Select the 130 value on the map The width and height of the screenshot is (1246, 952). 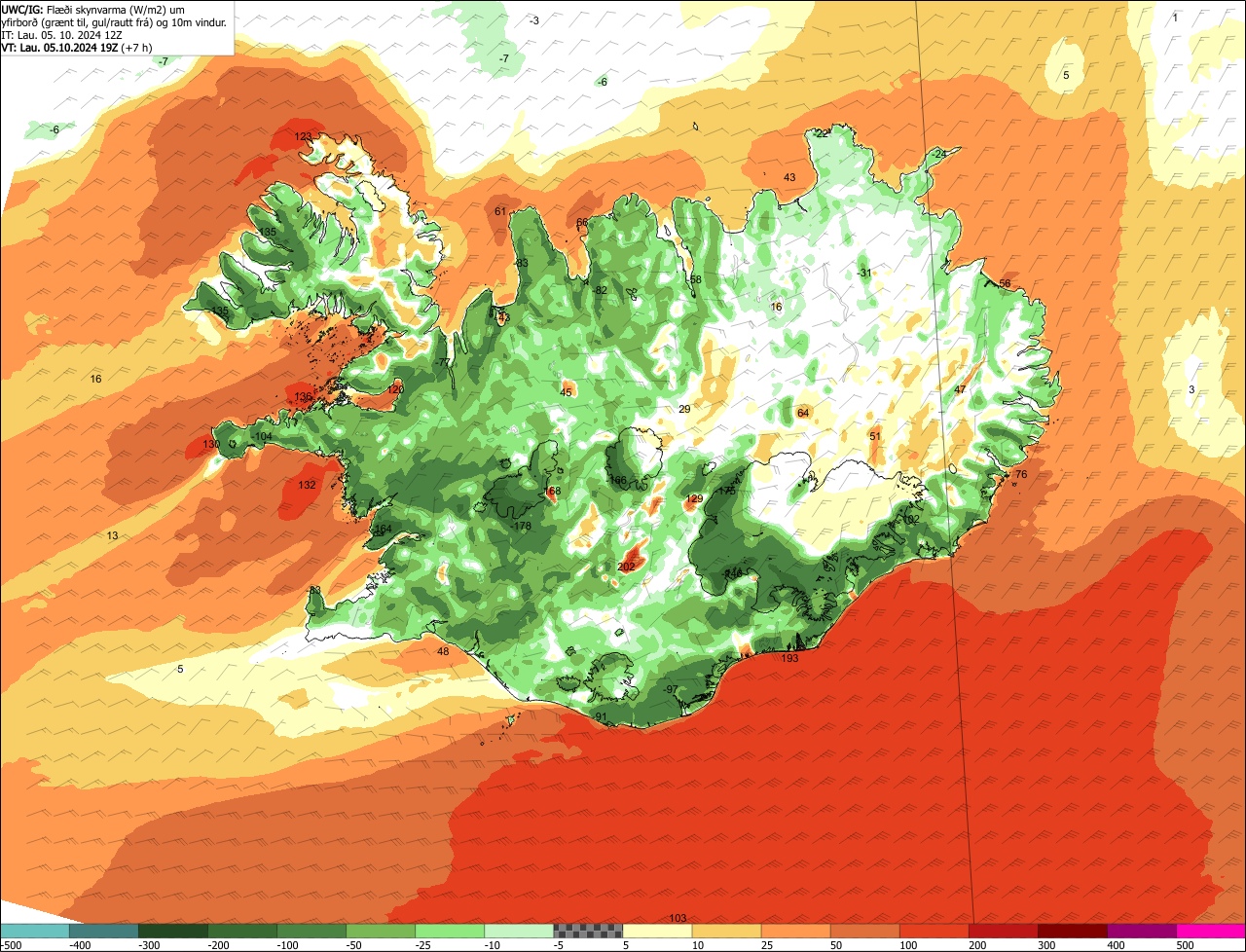pyautogui.click(x=211, y=444)
